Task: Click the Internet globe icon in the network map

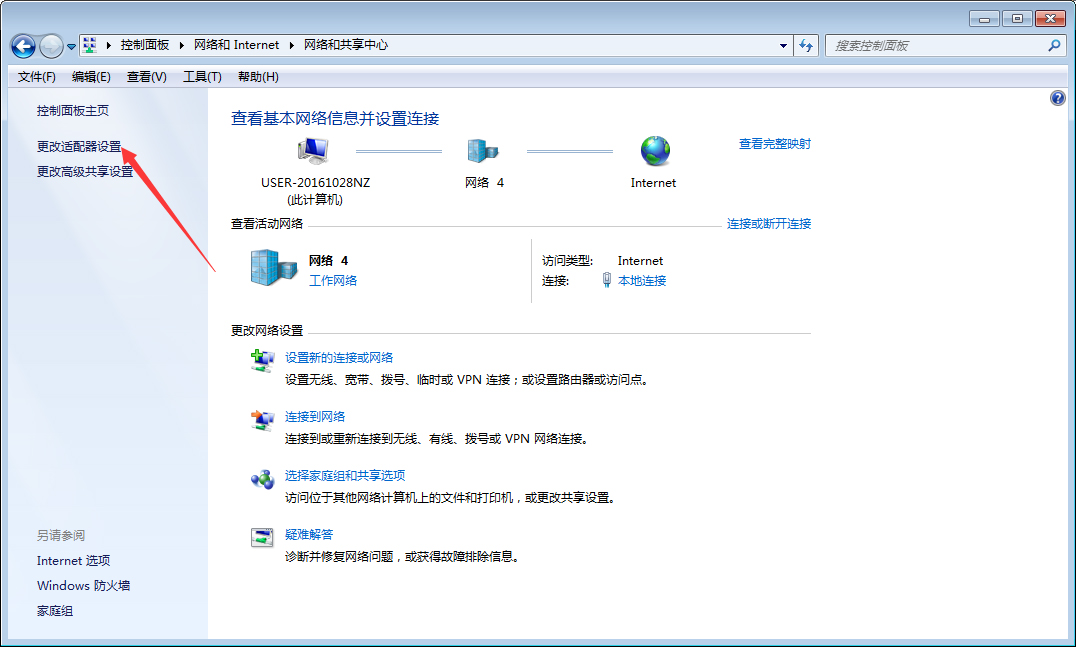Action: (x=654, y=148)
